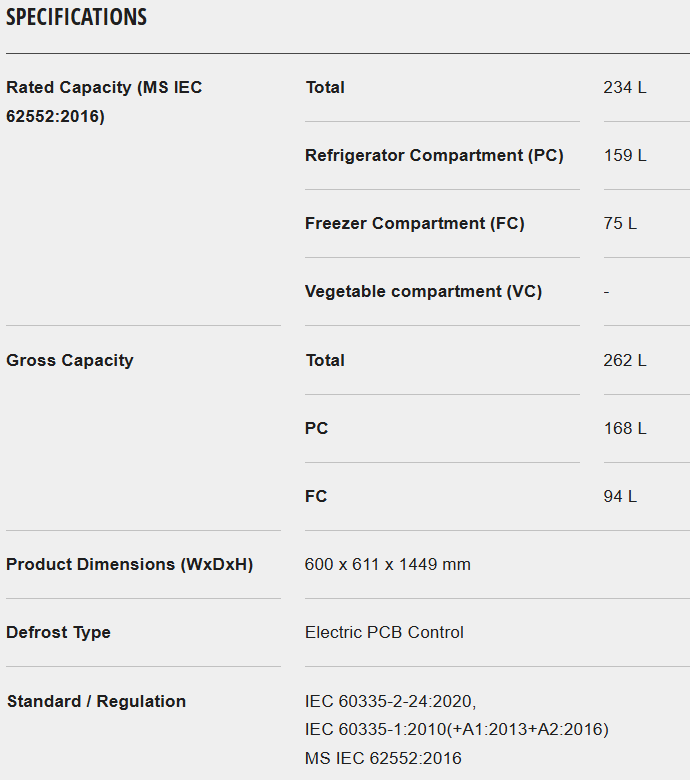The height and width of the screenshot is (780, 690).
Task: Select the 600 x 611 x 1449 mm text
Action: (387, 565)
